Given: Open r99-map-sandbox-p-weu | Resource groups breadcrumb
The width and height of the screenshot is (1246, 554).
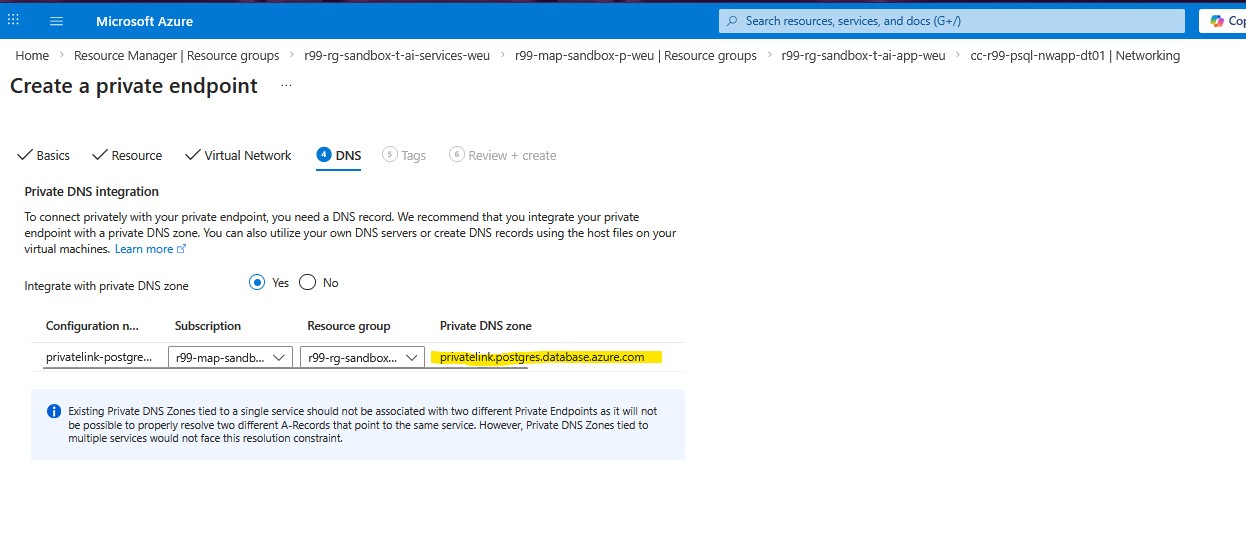Looking at the screenshot, I should point(636,56).
